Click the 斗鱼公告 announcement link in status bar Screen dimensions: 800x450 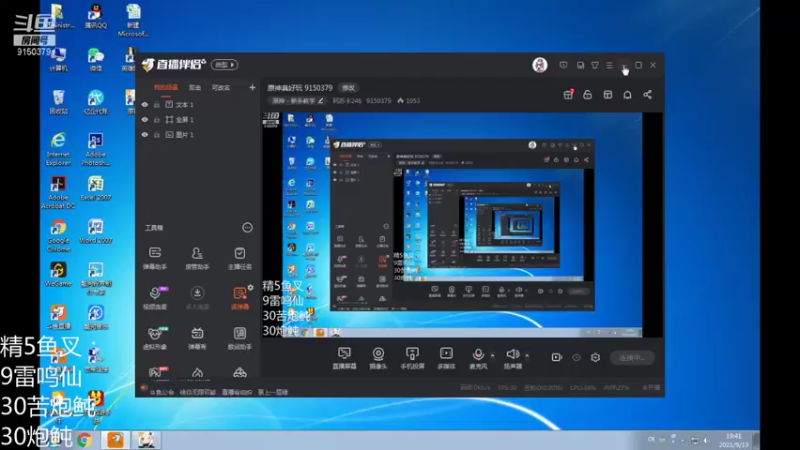pos(162,392)
